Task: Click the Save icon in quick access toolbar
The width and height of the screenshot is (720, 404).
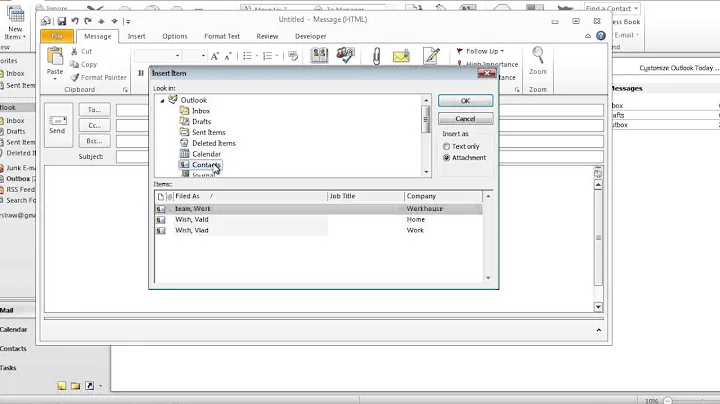Action: 62,21
